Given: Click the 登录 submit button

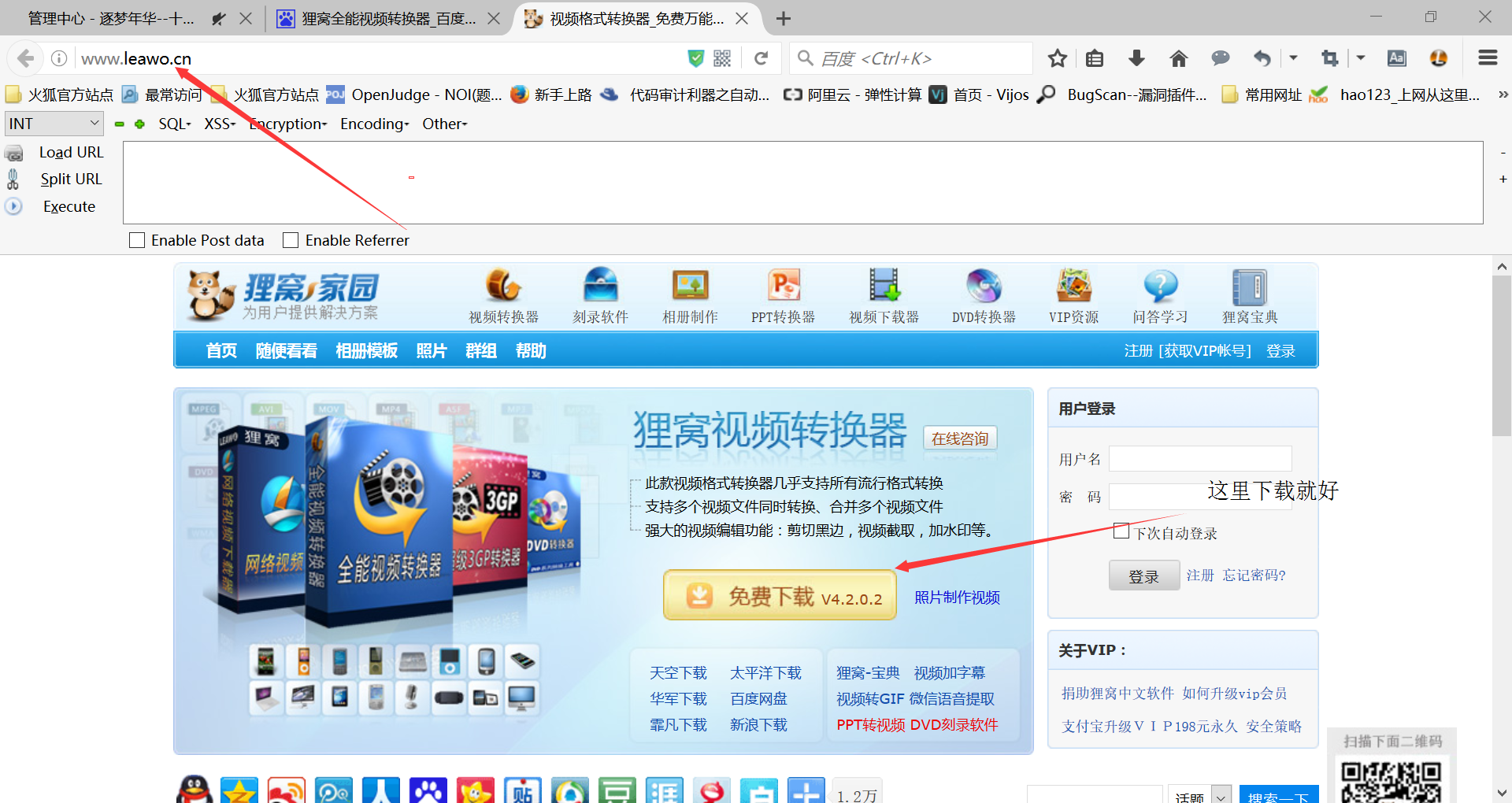Looking at the screenshot, I should click(1143, 575).
